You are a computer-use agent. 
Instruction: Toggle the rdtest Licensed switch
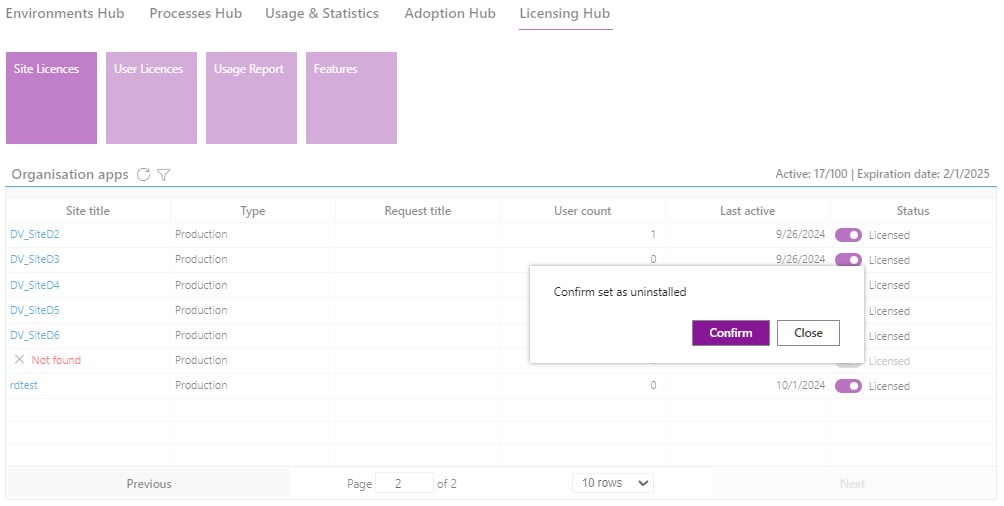(x=848, y=386)
